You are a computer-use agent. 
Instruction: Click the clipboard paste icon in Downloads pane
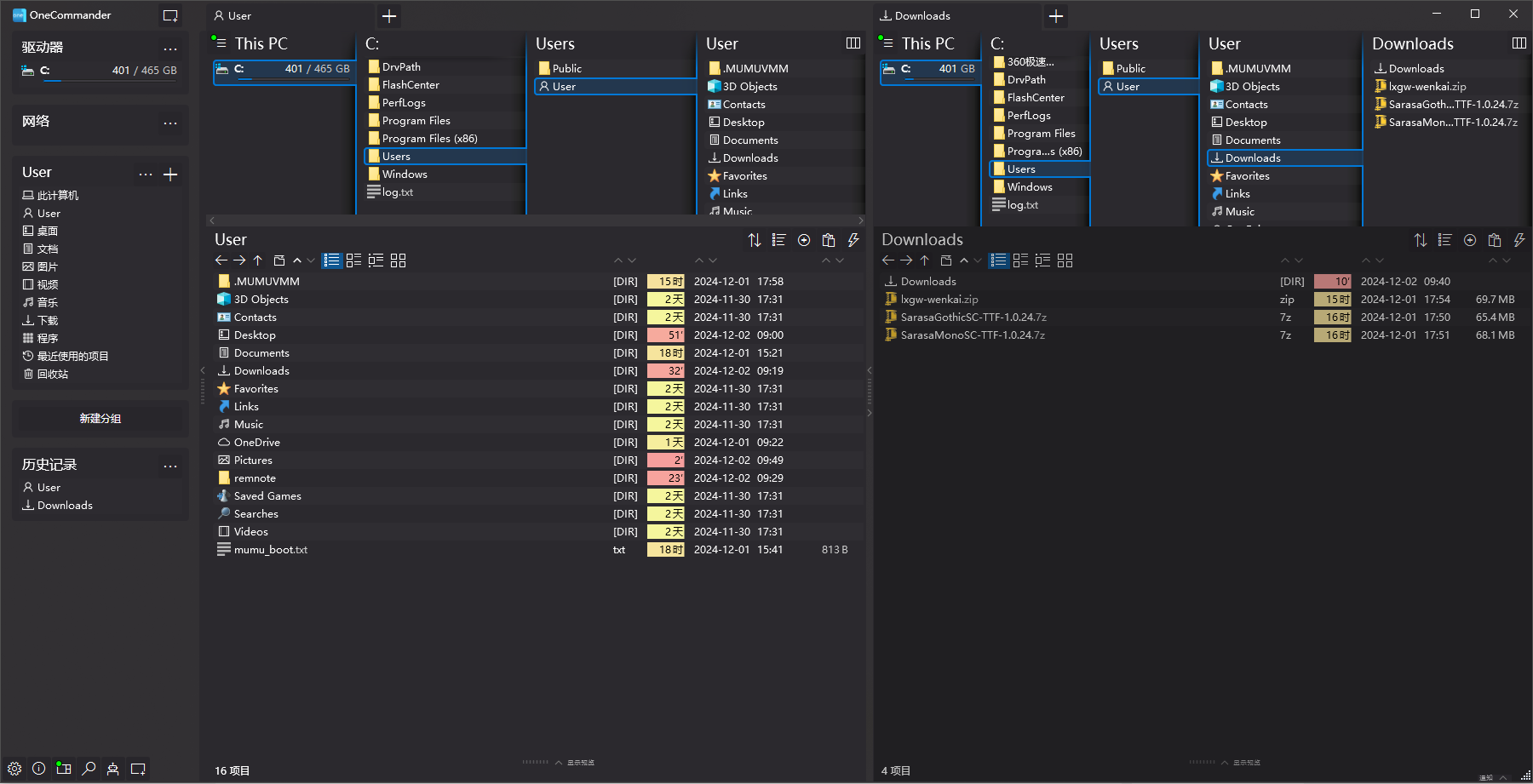tap(1495, 240)
